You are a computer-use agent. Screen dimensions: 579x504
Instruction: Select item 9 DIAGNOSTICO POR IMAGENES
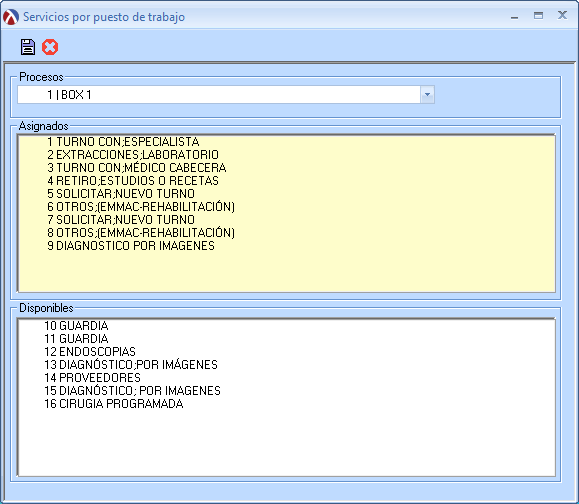click(x=131, y=246)
